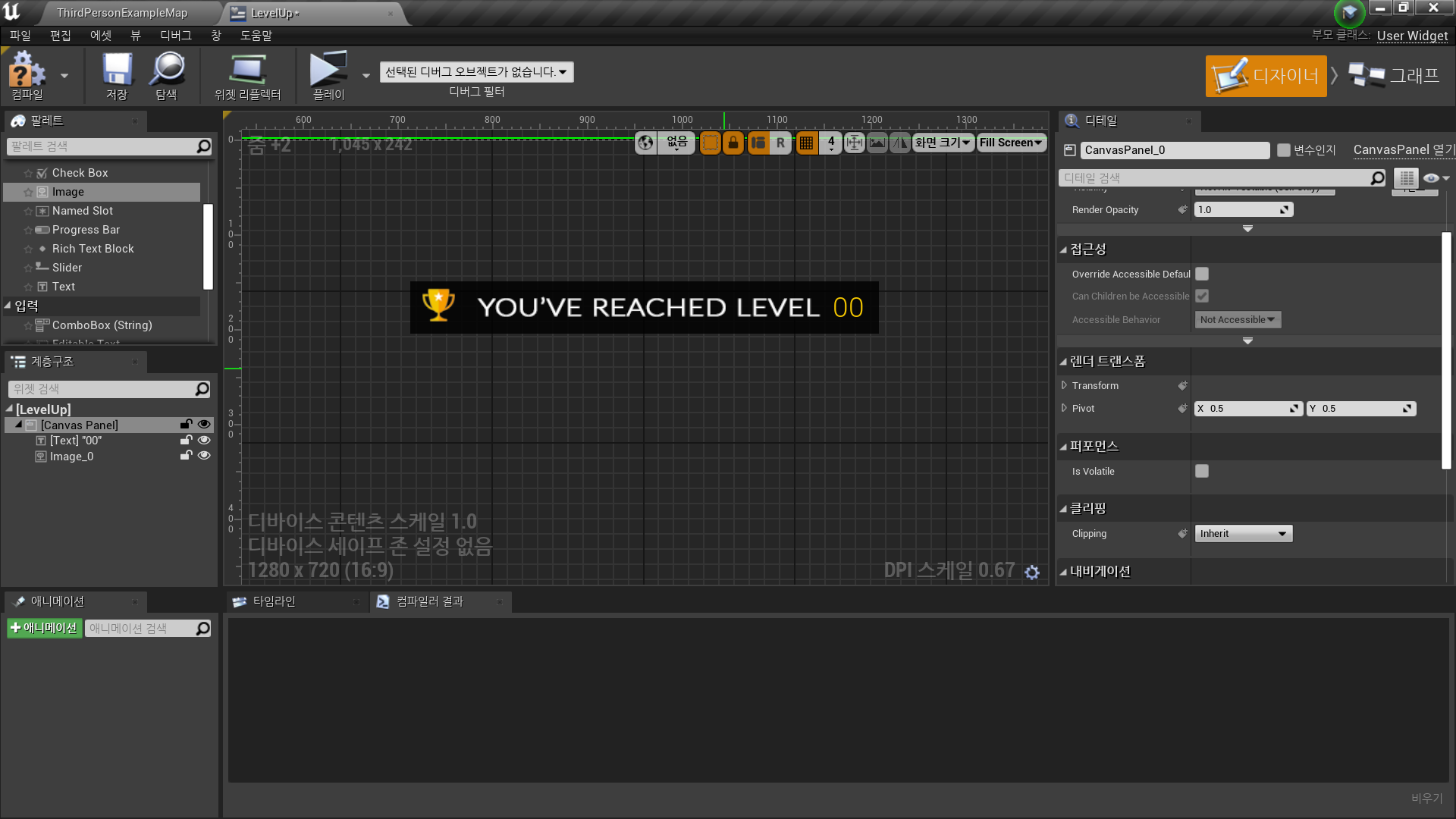Open the Fill Screen dropdown
Viewport: 1456px width, 819px height.
(x=1011, y=143)
